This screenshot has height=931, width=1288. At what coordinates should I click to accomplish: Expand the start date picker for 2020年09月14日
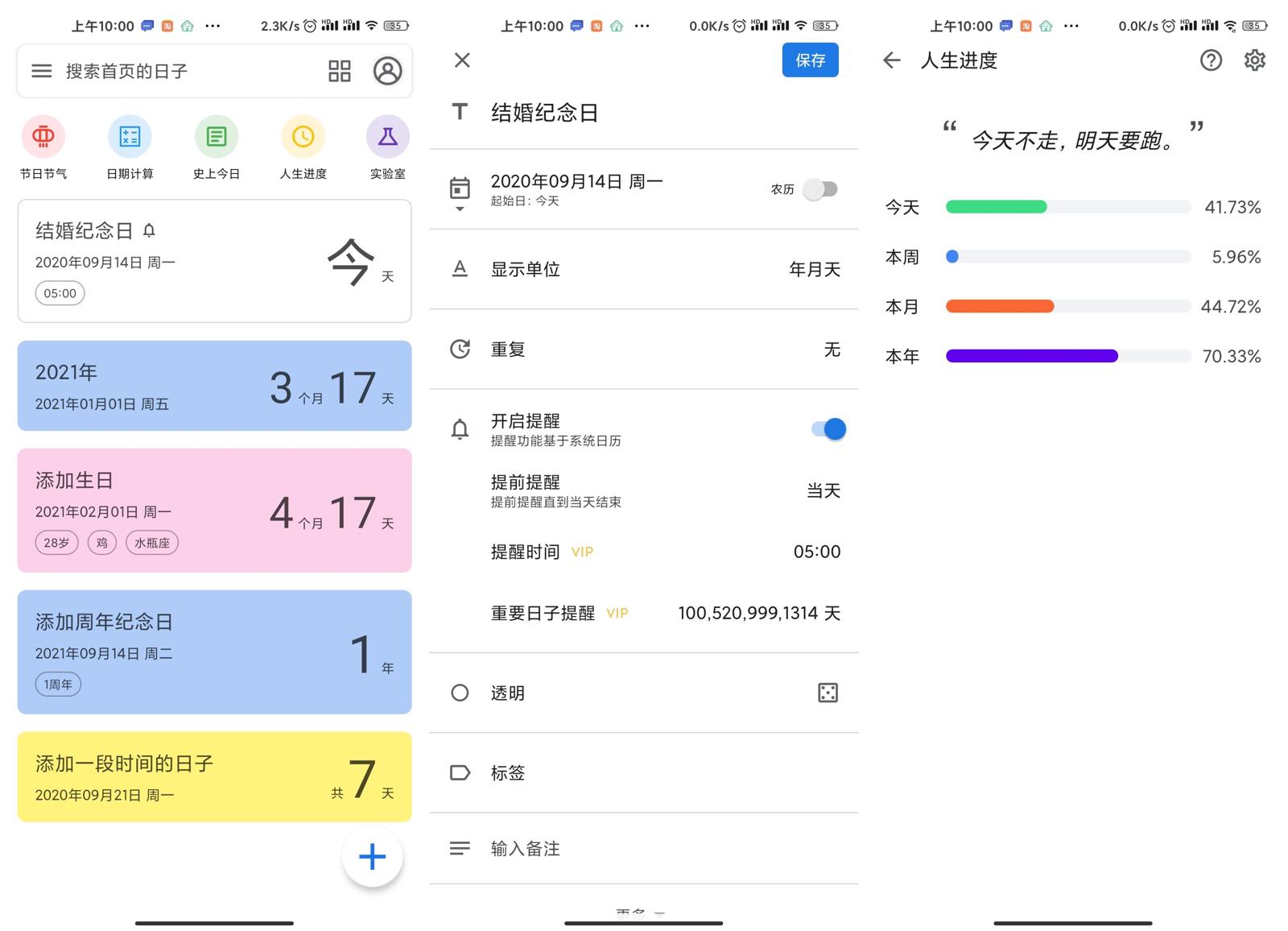(460, 209)
